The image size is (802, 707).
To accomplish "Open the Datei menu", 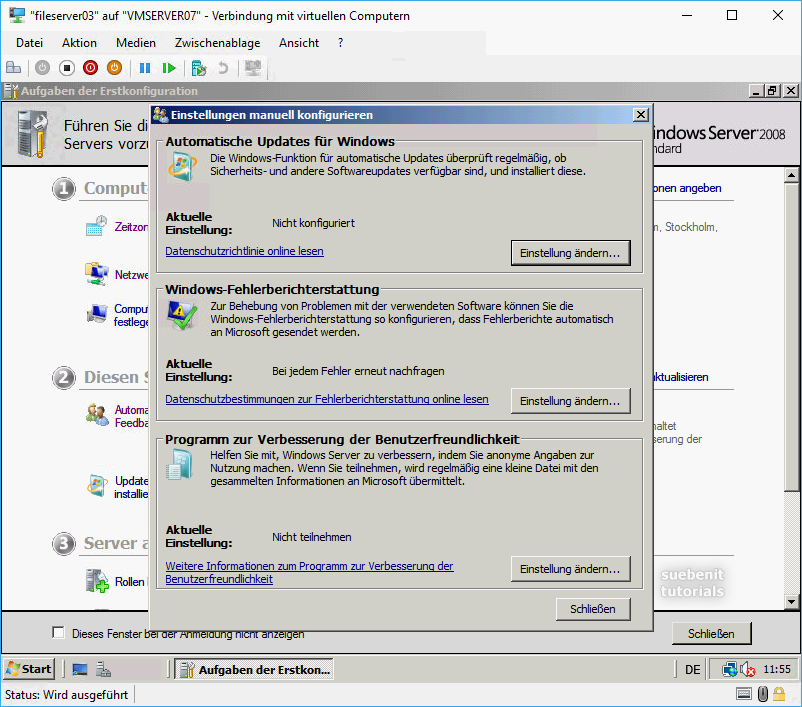I will pos(29,43).
